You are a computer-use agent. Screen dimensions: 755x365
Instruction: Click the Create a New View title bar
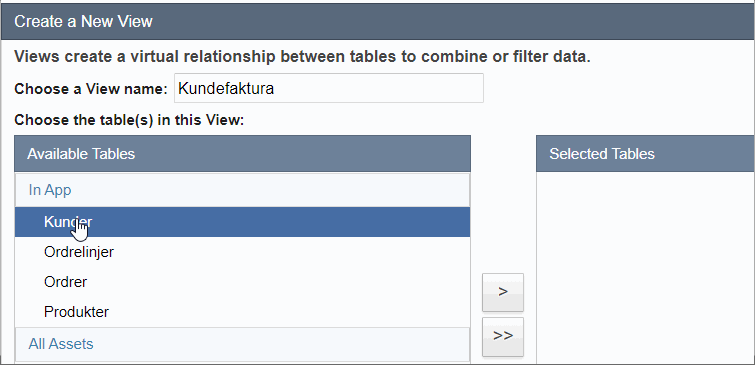coord(378,21)
